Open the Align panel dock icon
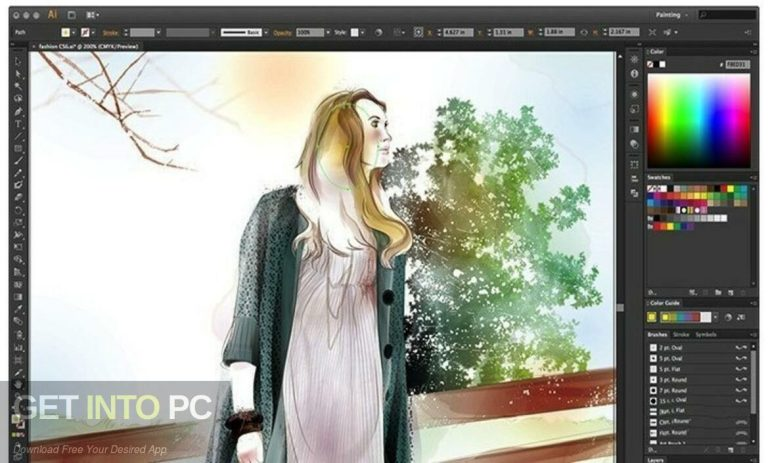This screenshot has height=463, width=768. pyautogui.click(x=634, y=178)
